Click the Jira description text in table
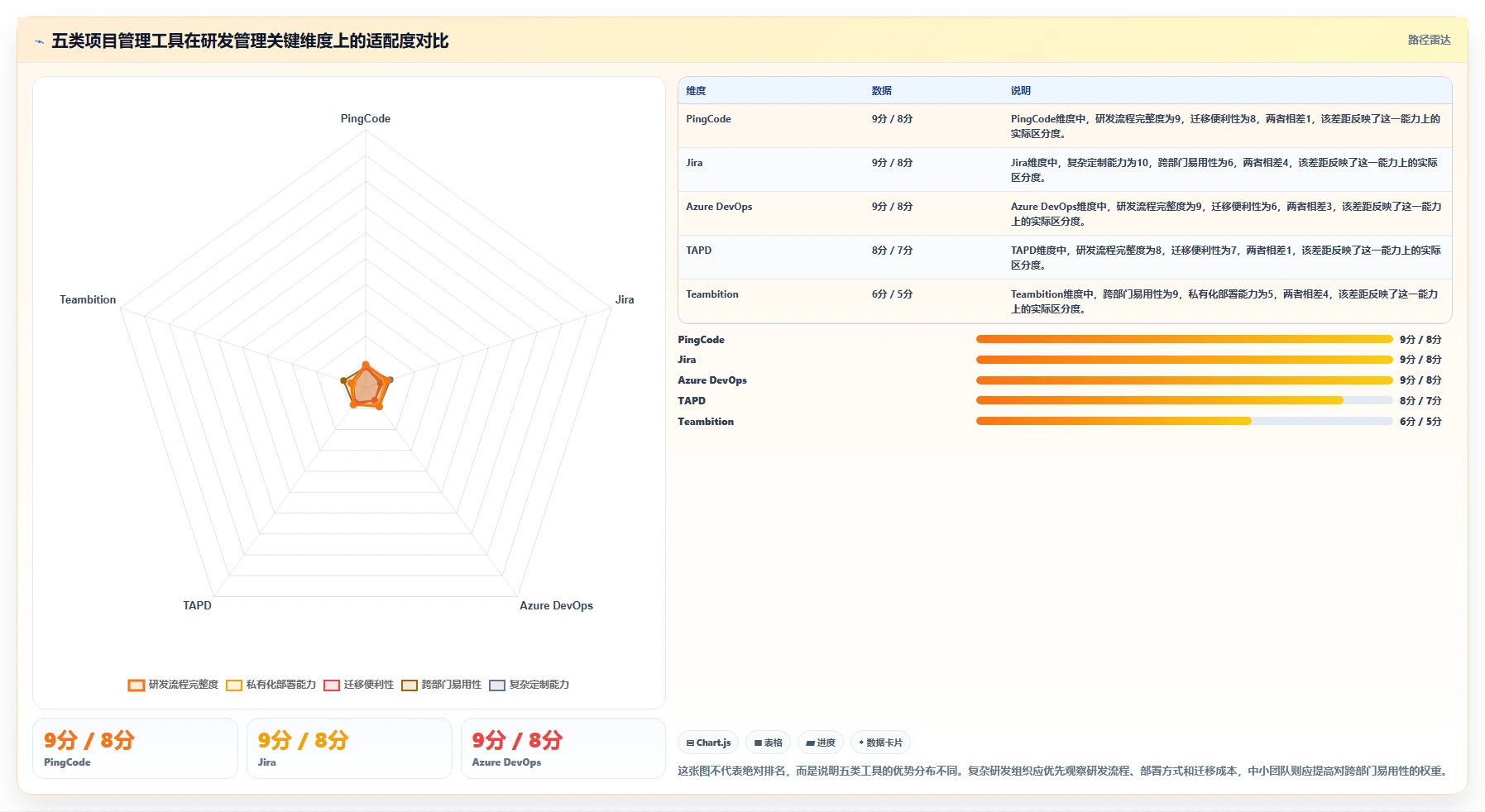 click(x=1224, y=170)
